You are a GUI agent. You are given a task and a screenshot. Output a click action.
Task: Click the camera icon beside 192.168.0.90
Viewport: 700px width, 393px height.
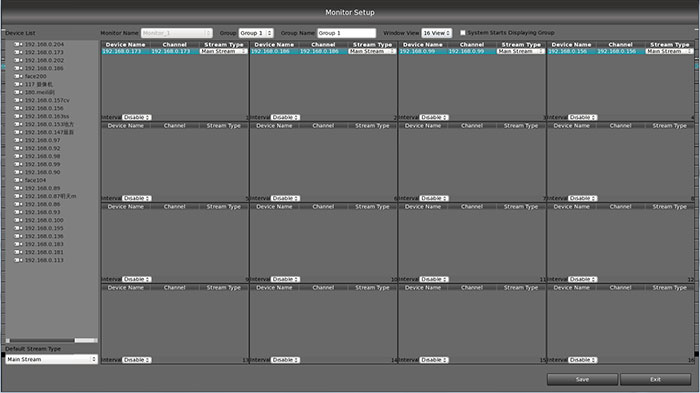click(x=18, y=172)
